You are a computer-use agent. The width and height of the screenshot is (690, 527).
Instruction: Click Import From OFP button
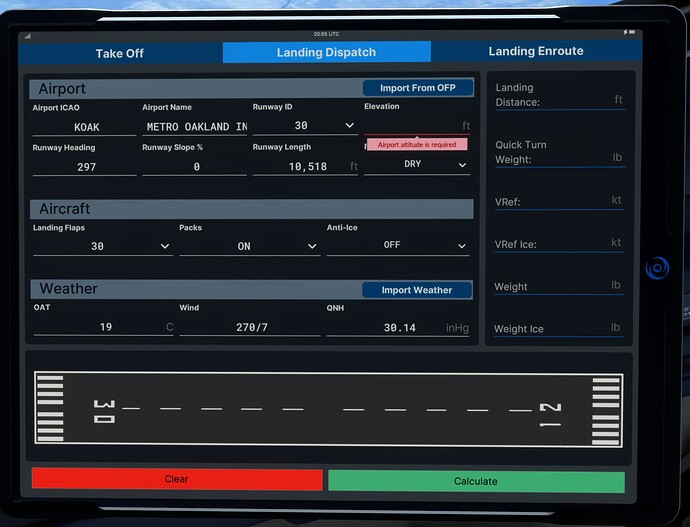417,88
